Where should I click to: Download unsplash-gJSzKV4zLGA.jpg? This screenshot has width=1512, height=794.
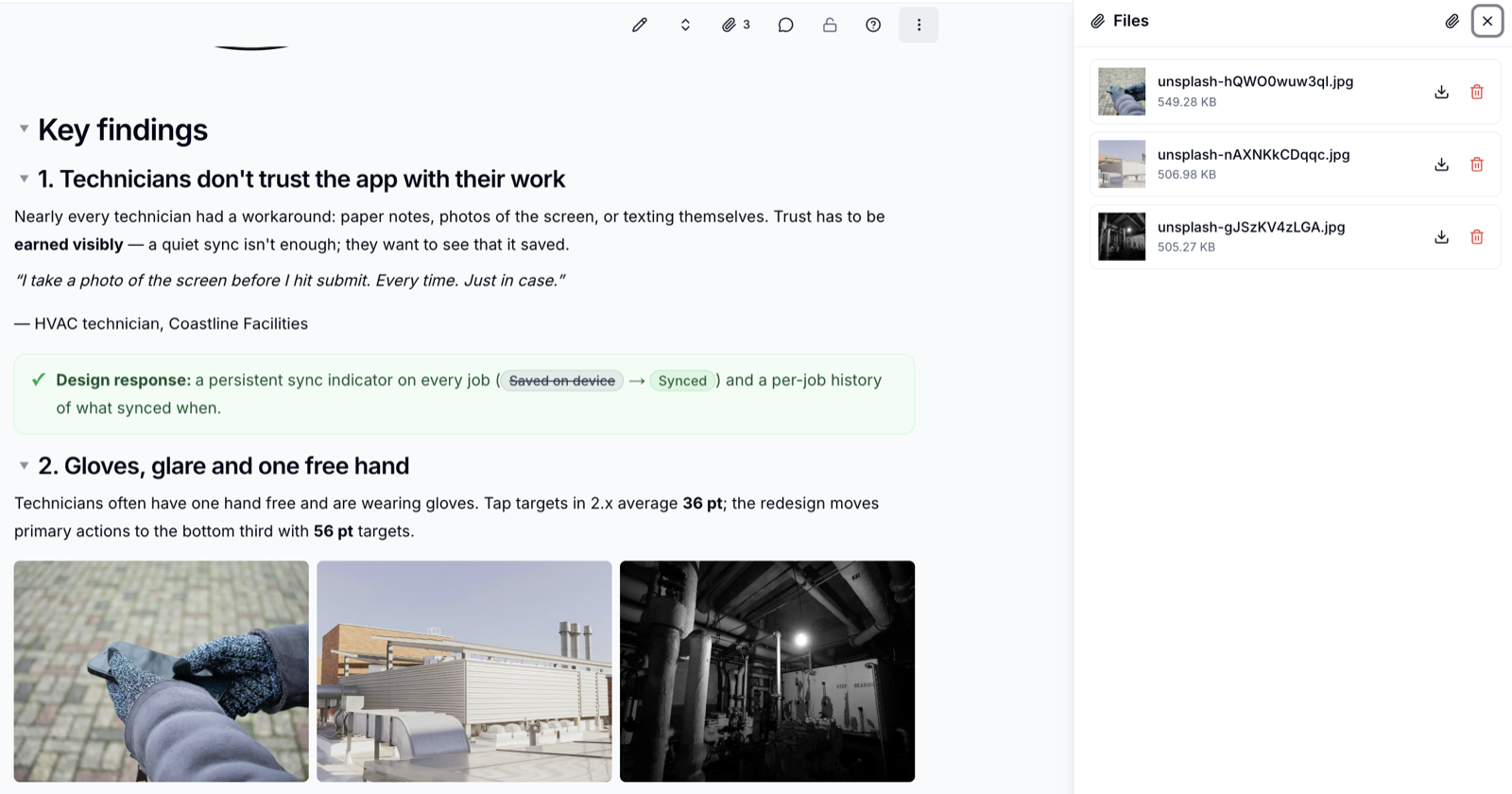(x=1441, y=237)
